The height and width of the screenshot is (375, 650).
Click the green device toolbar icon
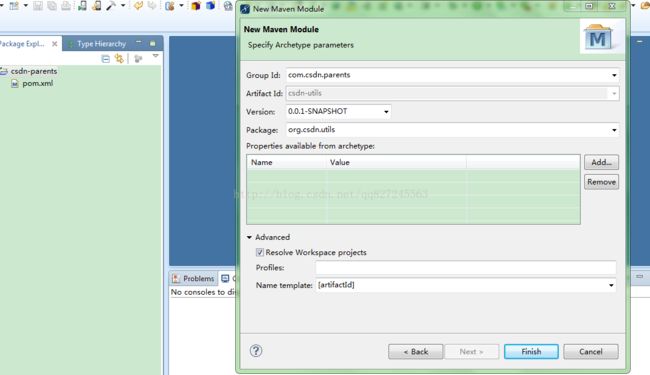pos(82,6)
